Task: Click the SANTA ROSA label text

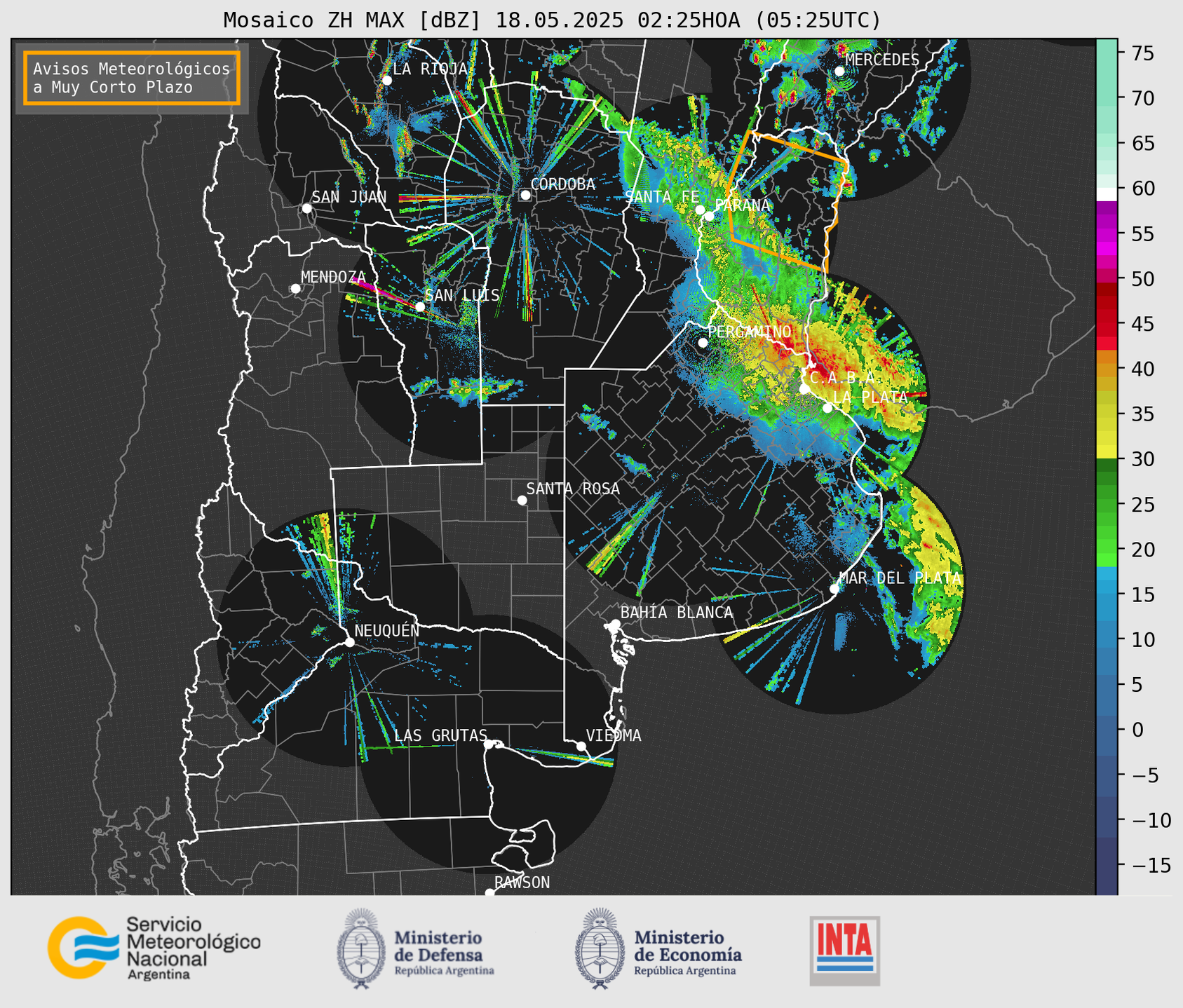Action: tap(573, 489)
